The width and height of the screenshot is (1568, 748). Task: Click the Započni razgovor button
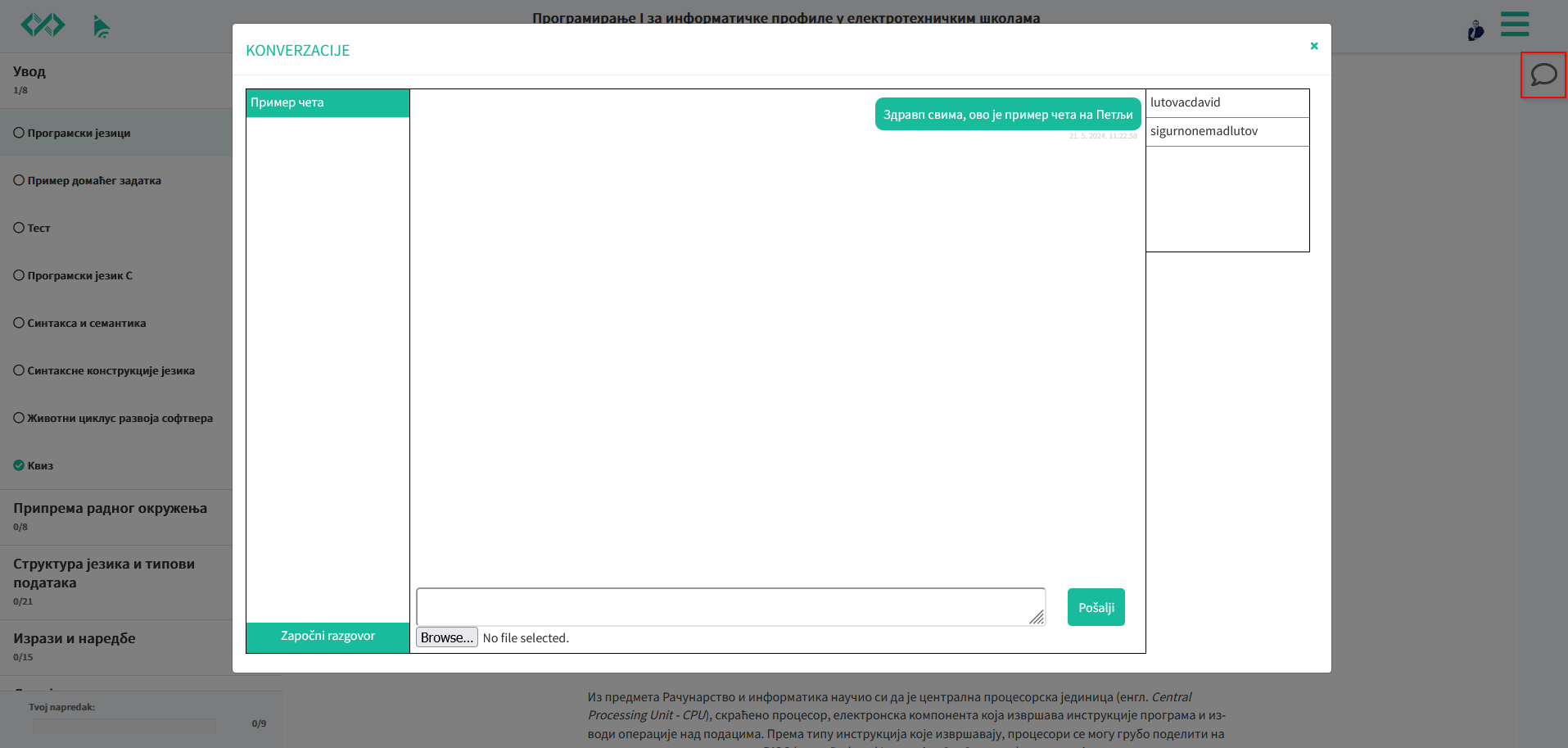328,637
